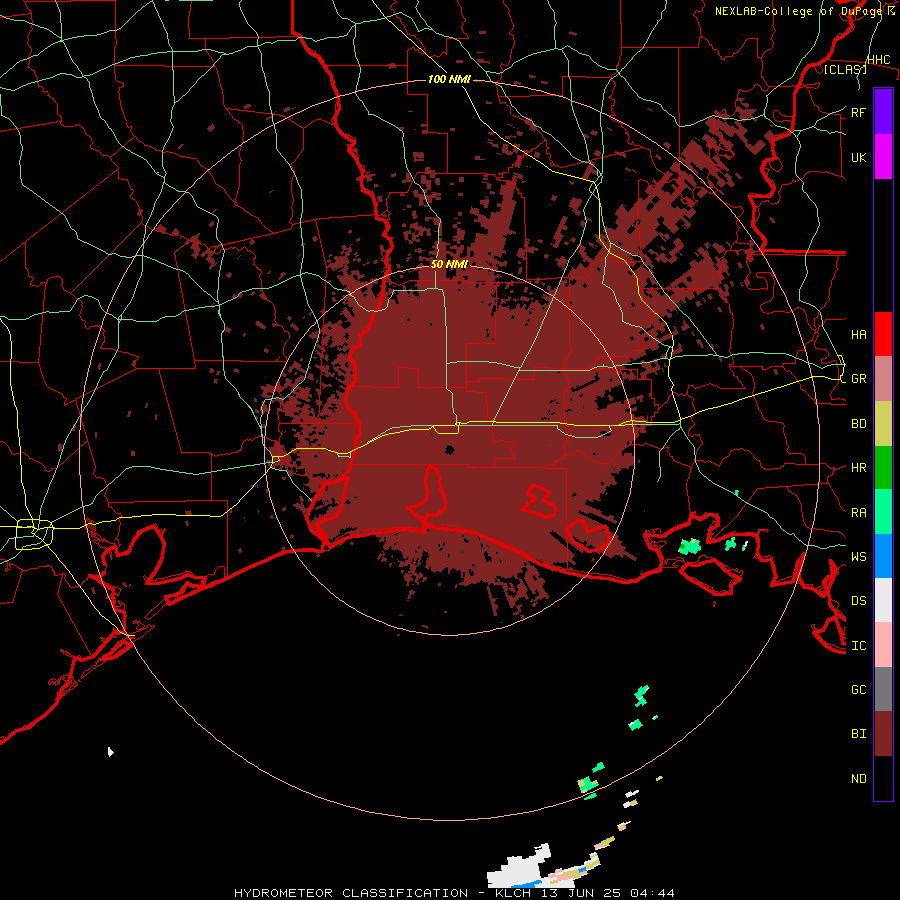Click the HR green legend swatch
Viewport: 900px width, 900px height.
883,467
